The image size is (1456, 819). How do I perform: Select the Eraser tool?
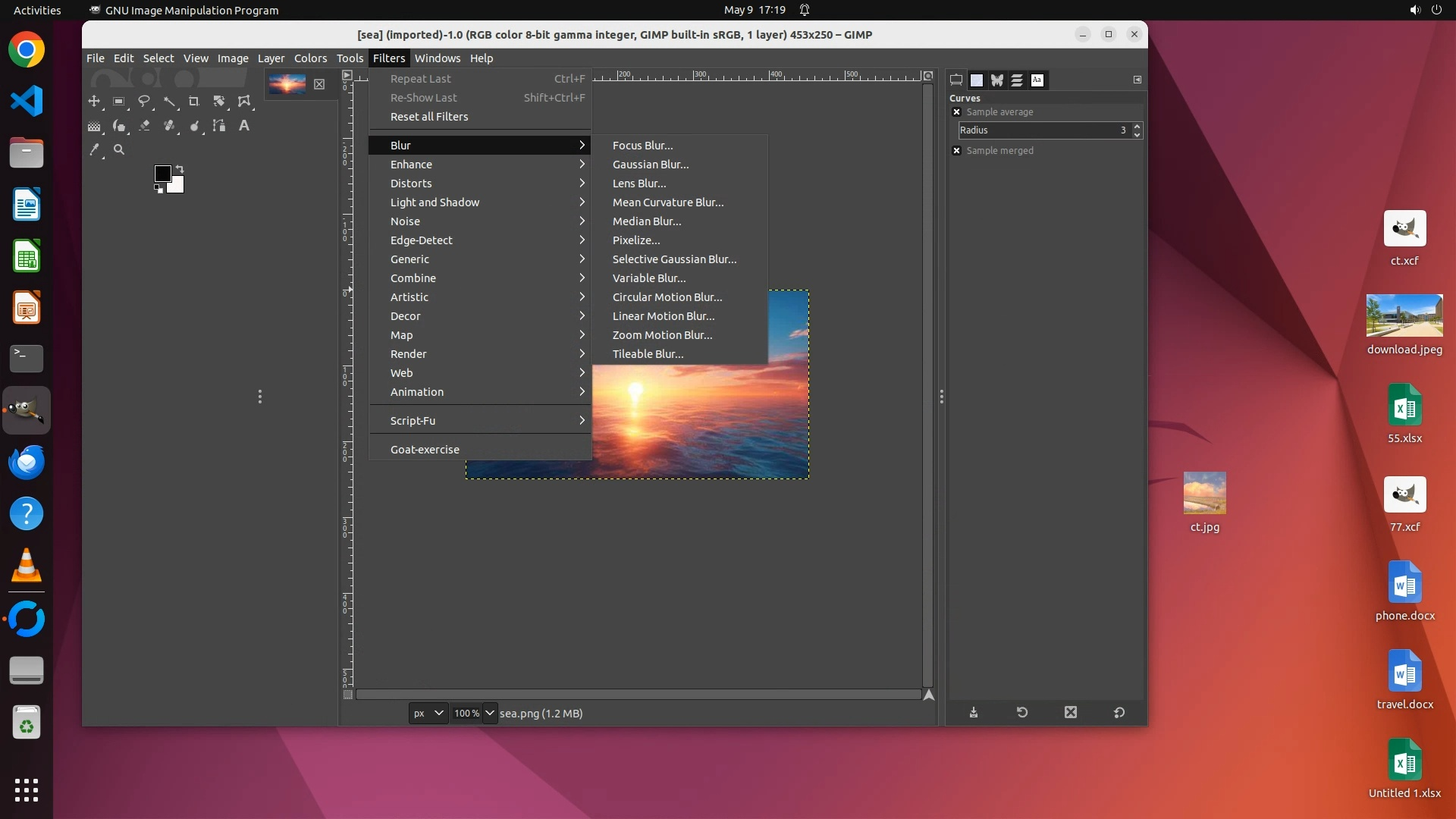pos(144,126)
